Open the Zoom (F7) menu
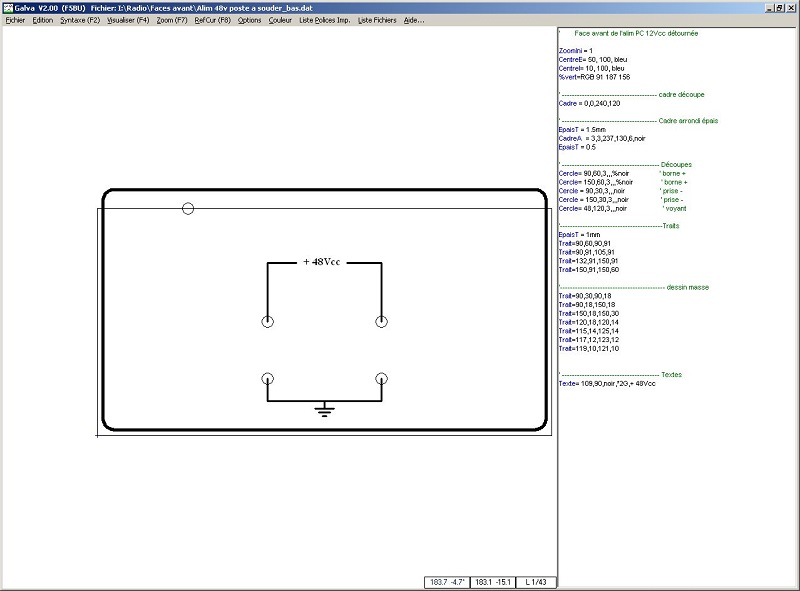 [172, 20]
